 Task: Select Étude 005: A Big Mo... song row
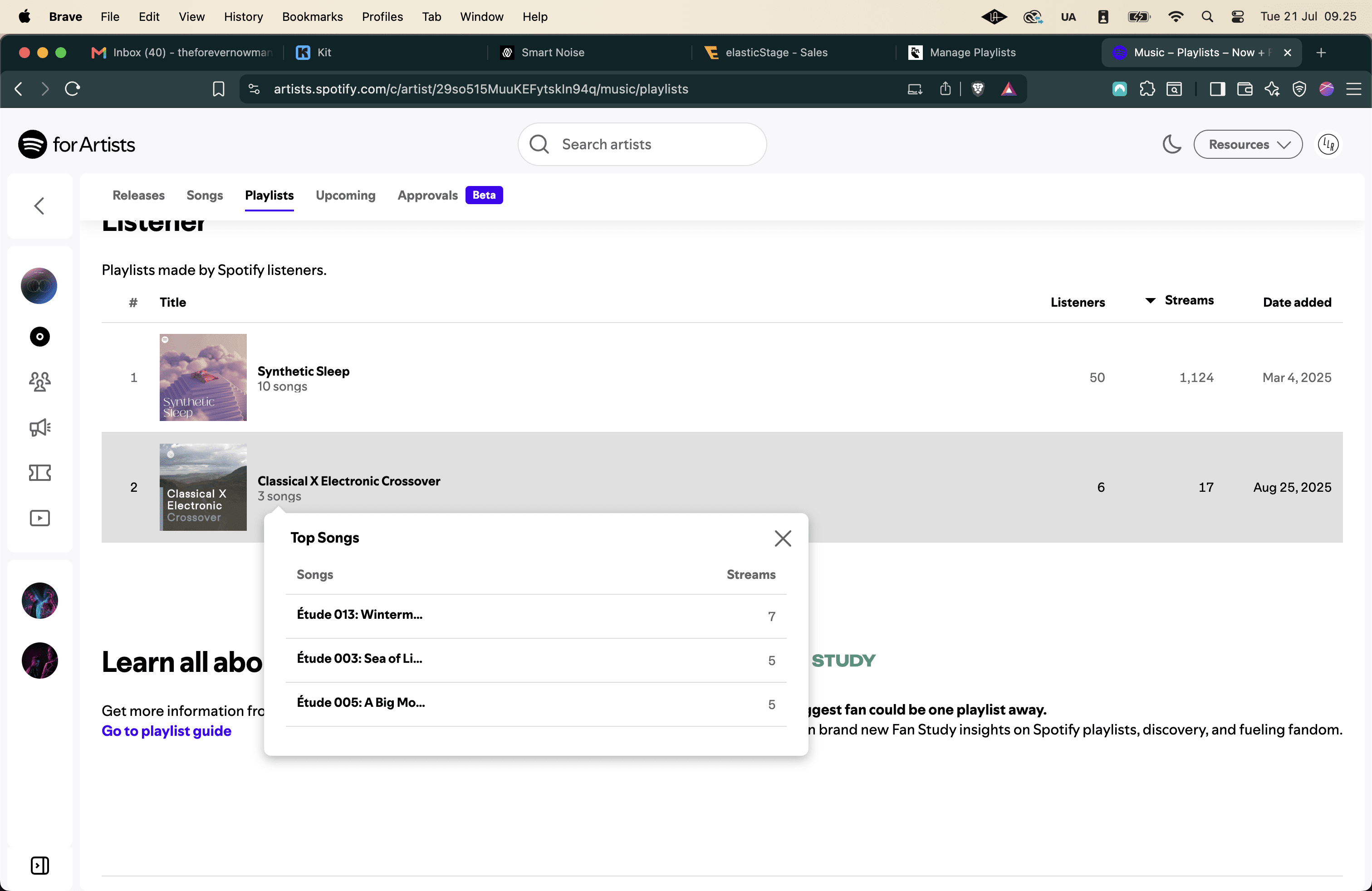536,704
